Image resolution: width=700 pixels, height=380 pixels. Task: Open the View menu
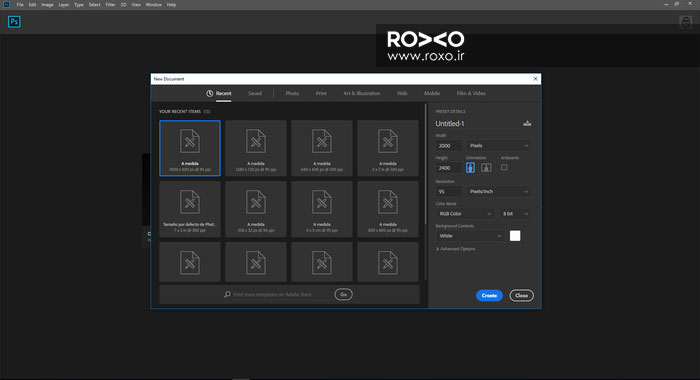(136, 4)
